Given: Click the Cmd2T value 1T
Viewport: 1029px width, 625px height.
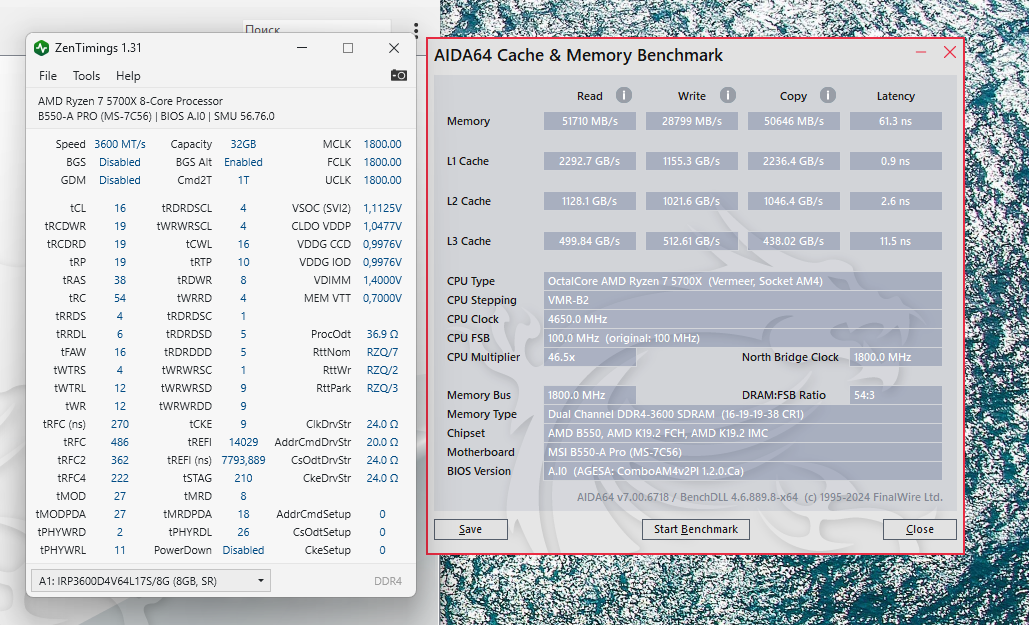Looking at the screenshot, I should click(x=243, y=180).
